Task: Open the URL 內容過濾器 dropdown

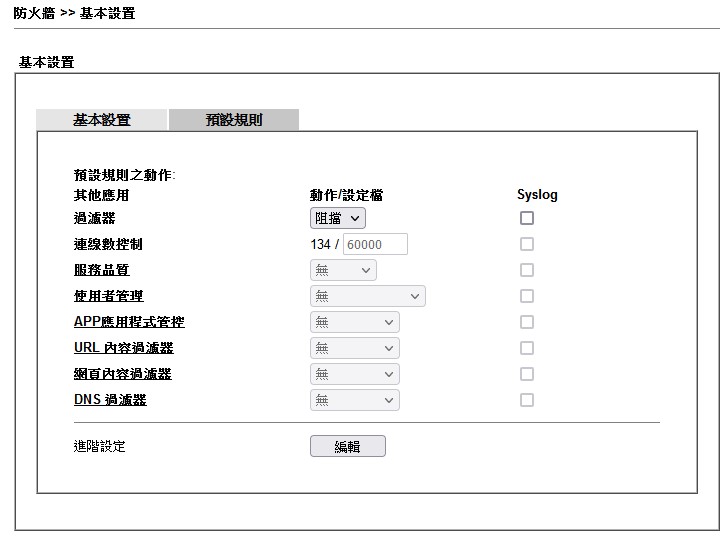Action: pos(354,348)
